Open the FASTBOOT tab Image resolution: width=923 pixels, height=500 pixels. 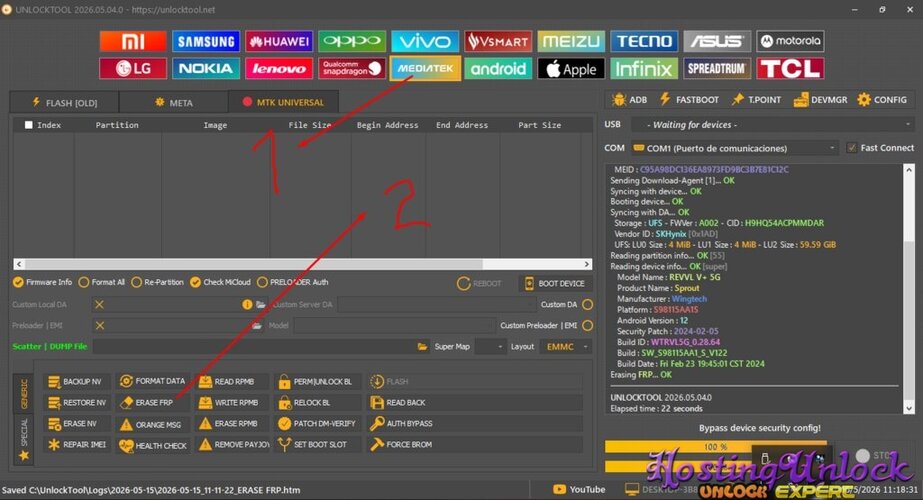pyautogui.click(x=689, y=100)
